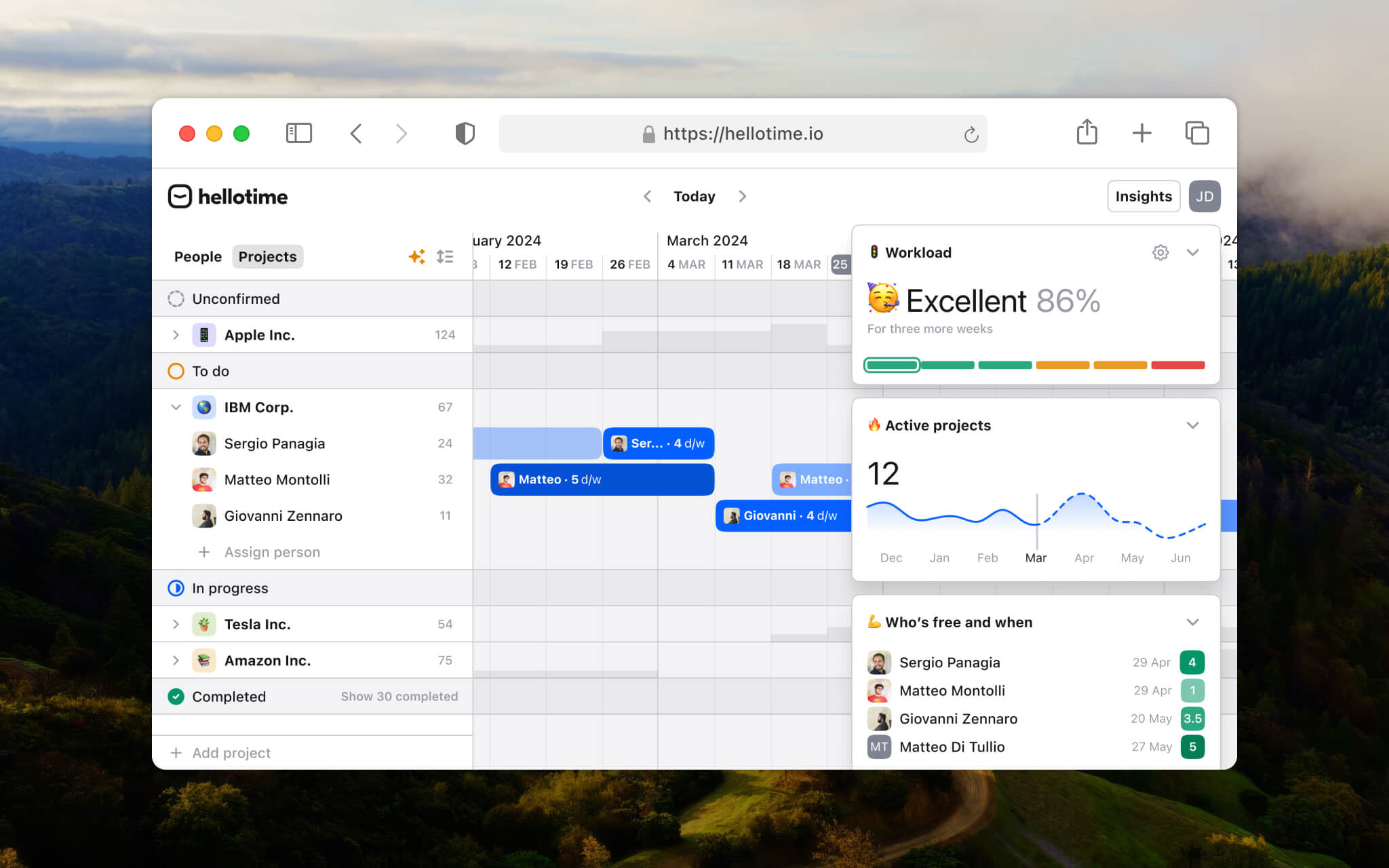Click the sort rows icon
Viewport: 1389px width, 868px height.
(x=445, y=256)
